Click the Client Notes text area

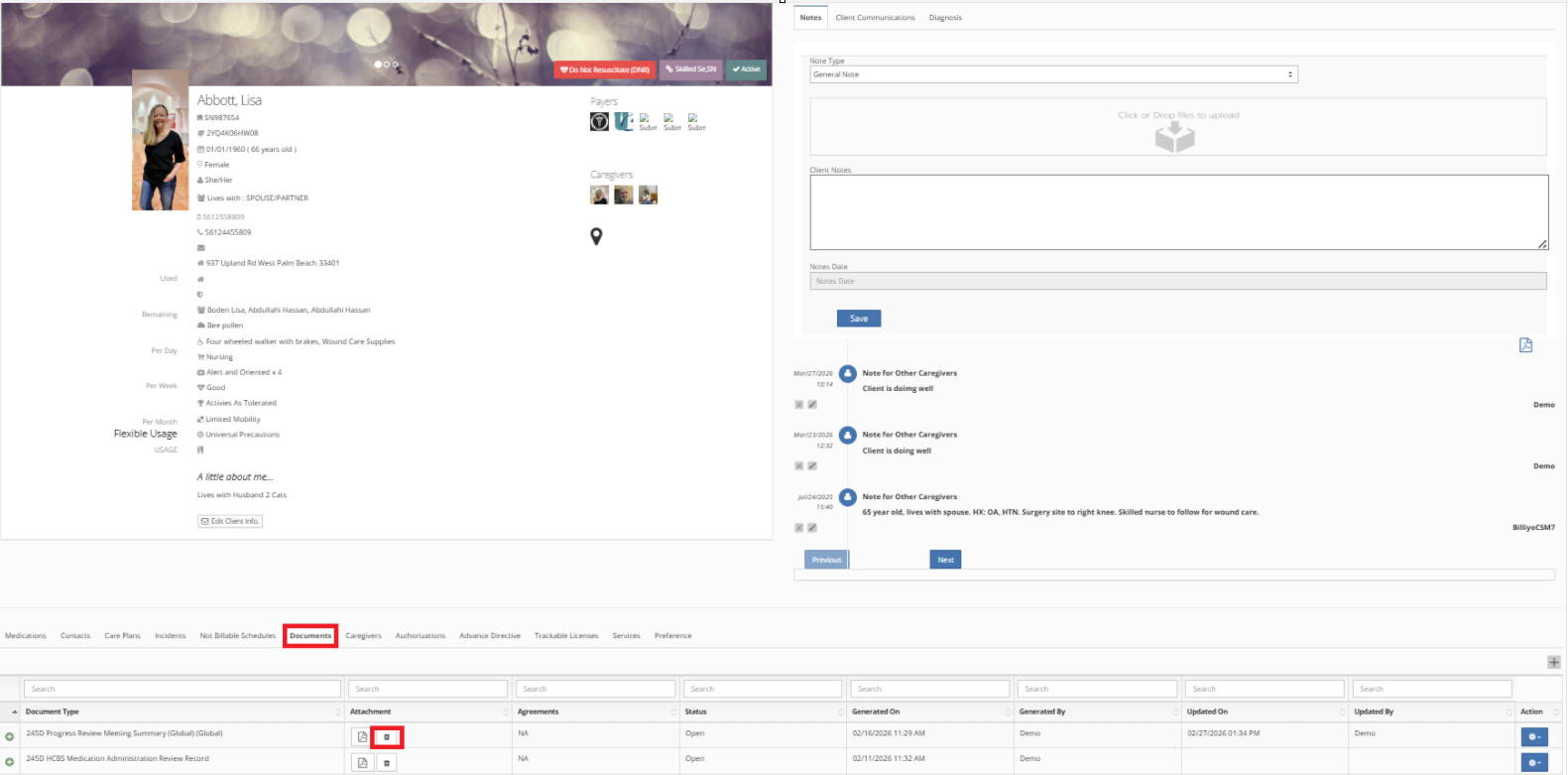1178,212
